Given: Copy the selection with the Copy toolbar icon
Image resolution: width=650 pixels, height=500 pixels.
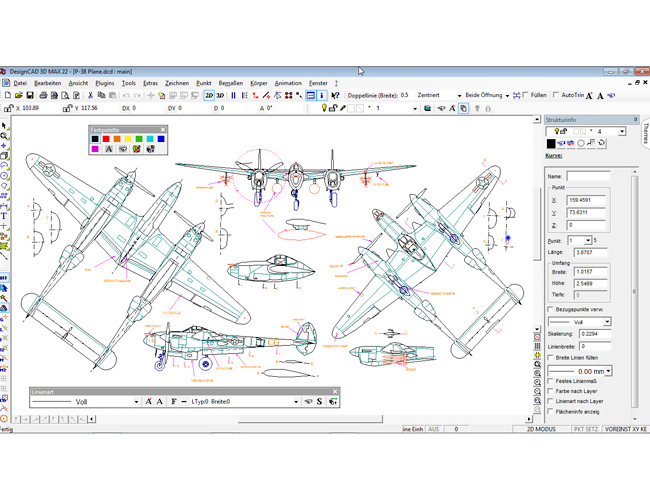Looking at the screenshot, I should click(101, 95).
